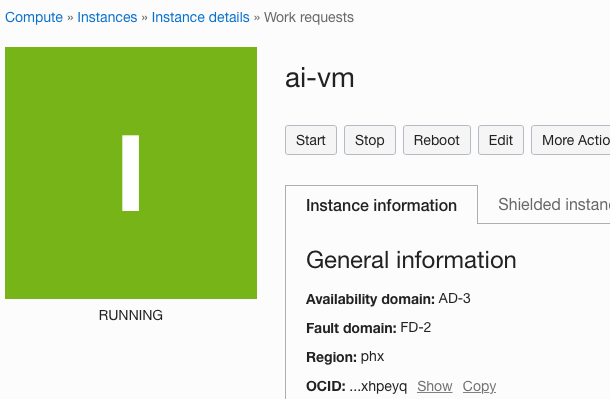Select the Instance information tab
The width and height of the screenshot is (610, 399).
point(381,205)
